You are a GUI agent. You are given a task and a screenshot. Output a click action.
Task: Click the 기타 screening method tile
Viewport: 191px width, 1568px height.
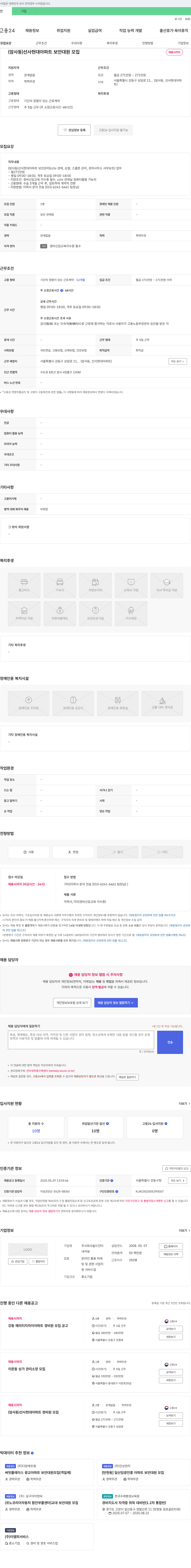[162, 852]
